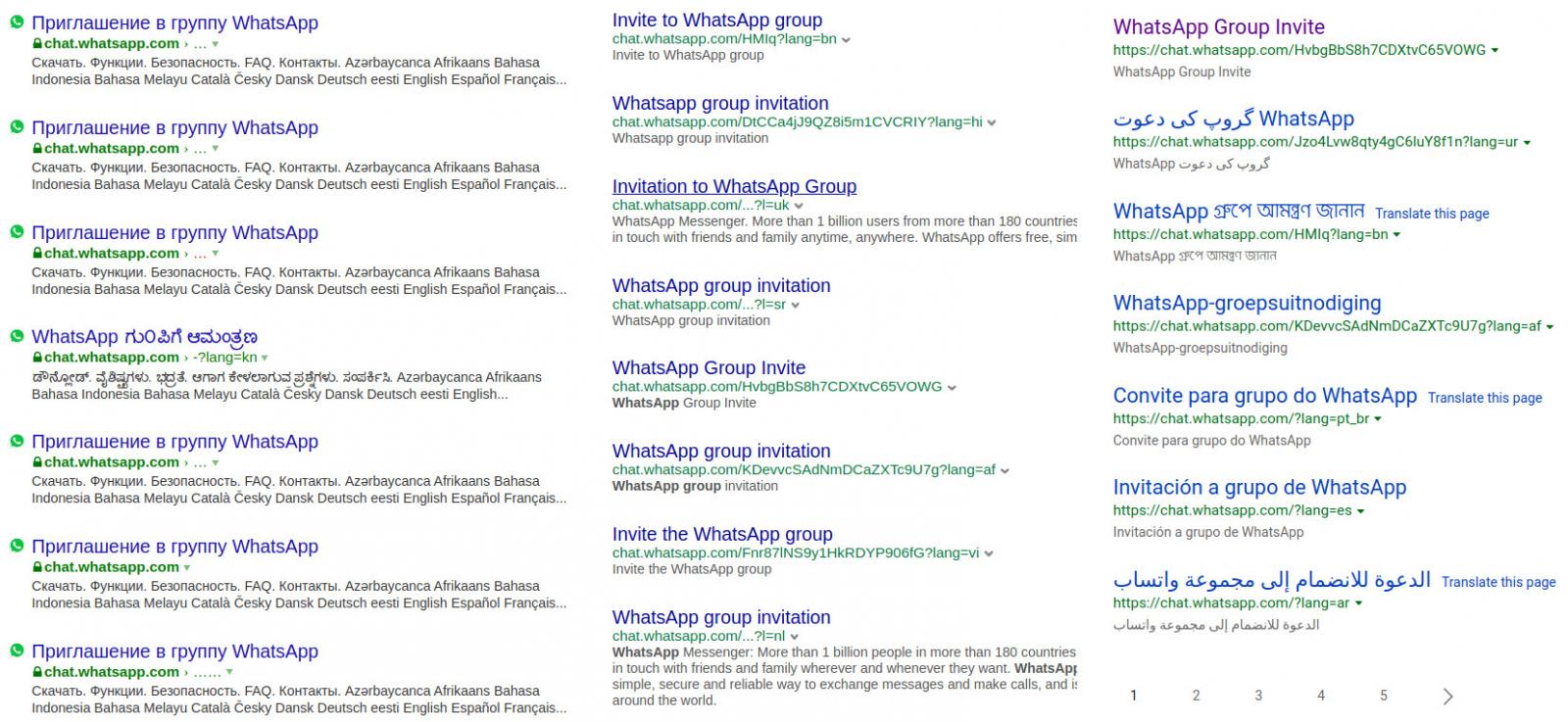This screenshot has width=1568, height=722.
Task: Open 'Invite to WhatsApp group' result
Action: pyautogui.click(x=717, y=20)
